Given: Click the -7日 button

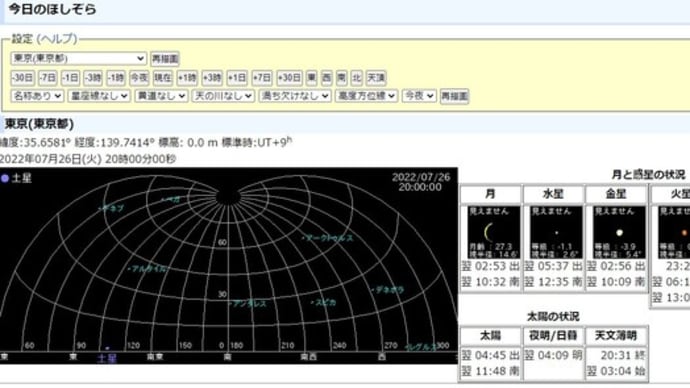Looking at the screenshot, I should tap(48, 78).
